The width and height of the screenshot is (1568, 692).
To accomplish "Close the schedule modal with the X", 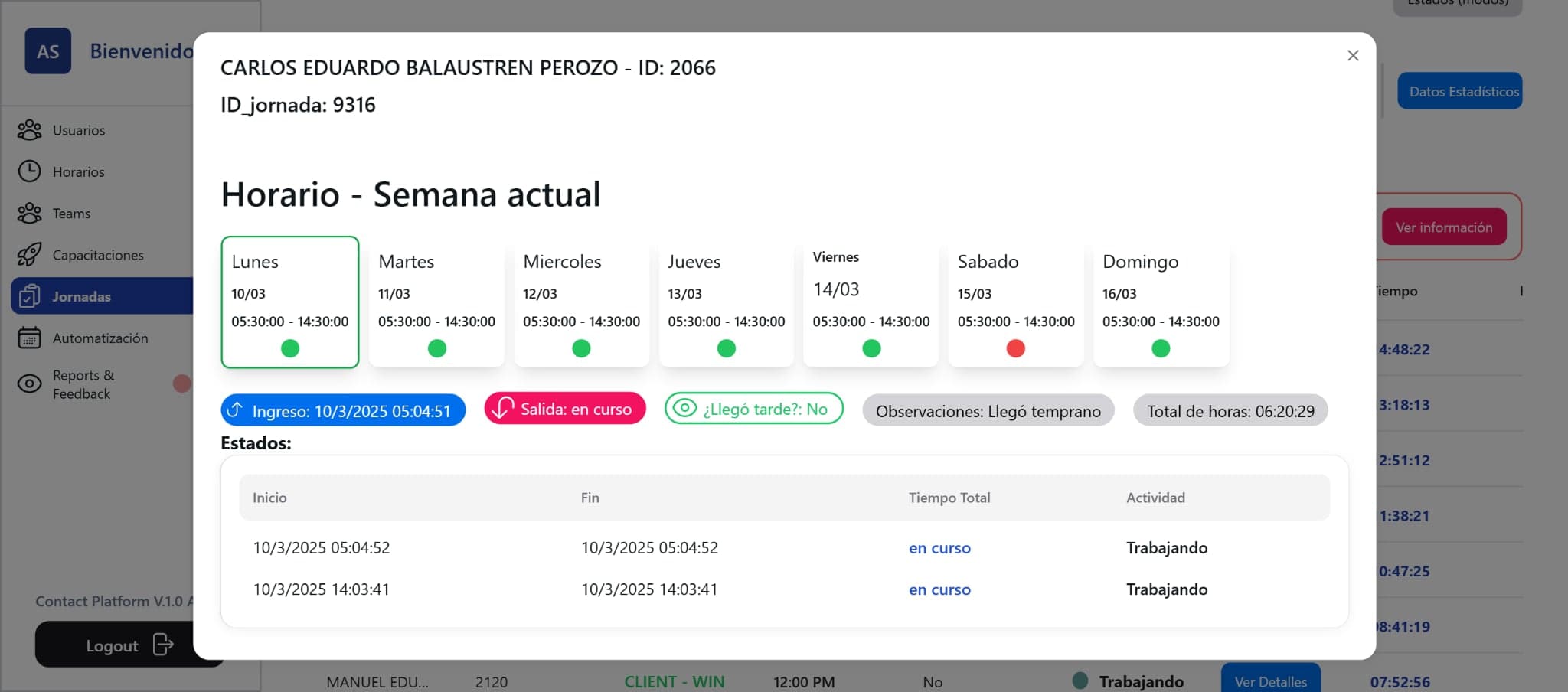I will click(x=1353, y=56).
